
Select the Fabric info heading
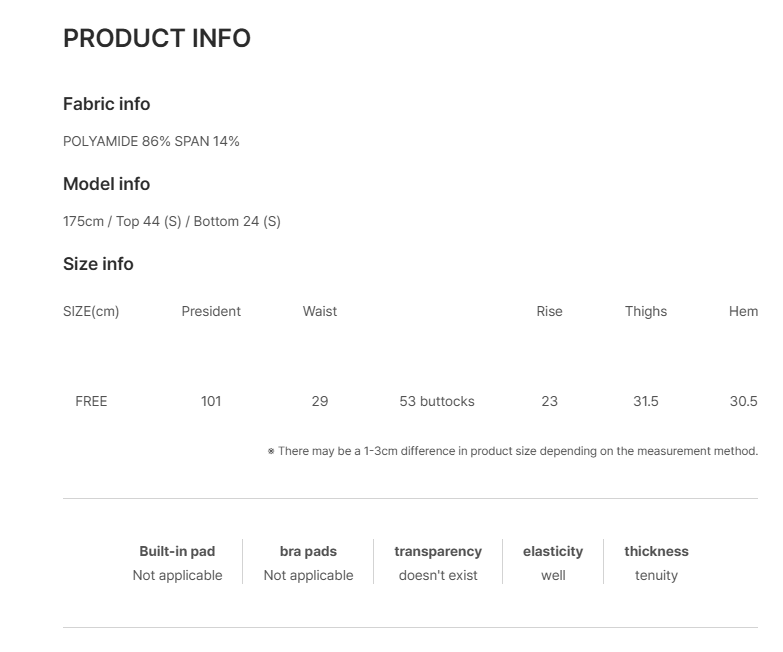pyautogui.click(x=106, y=104)
